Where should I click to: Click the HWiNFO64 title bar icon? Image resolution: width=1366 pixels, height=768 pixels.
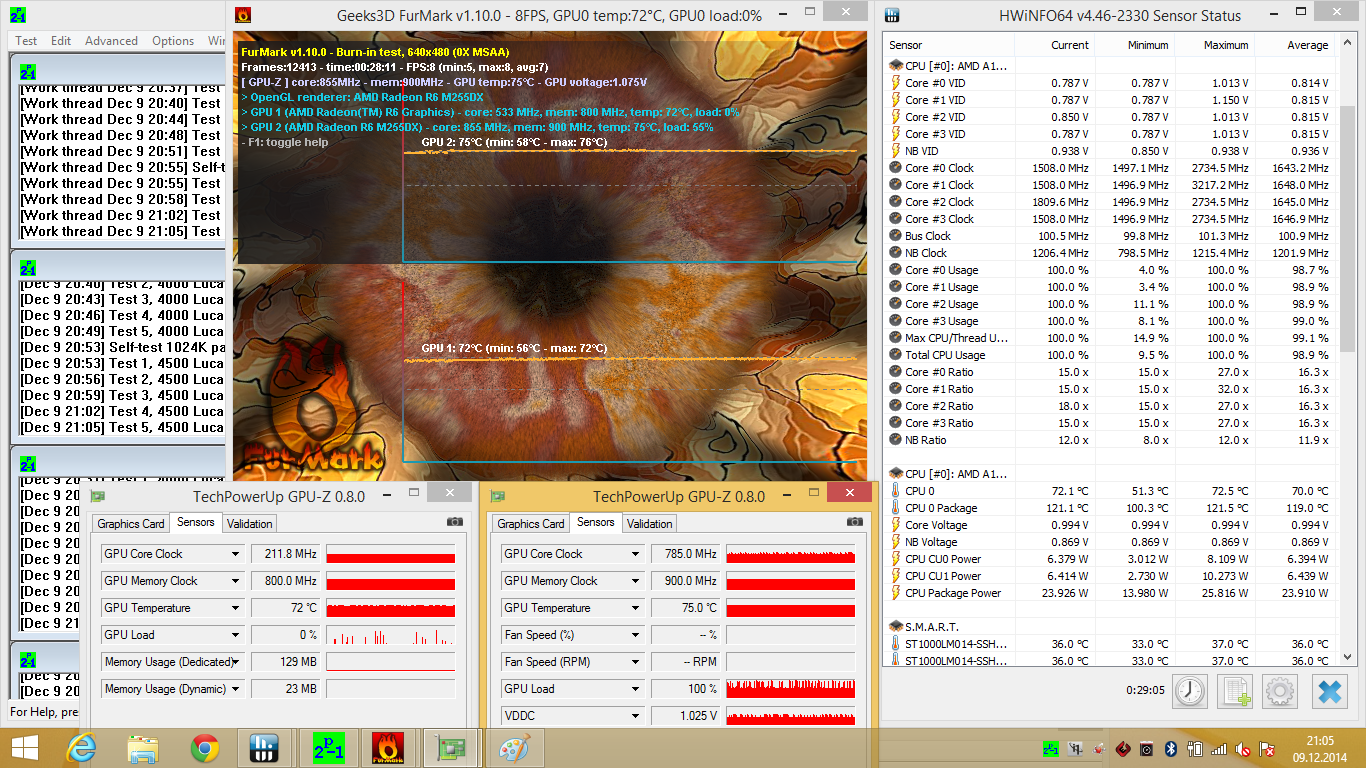coord(892,15)
